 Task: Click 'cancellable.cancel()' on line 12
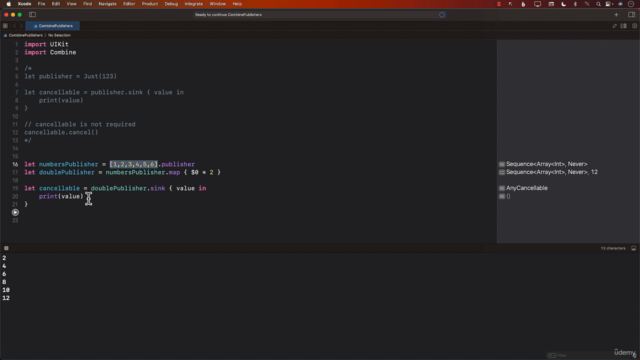[61, 132]
